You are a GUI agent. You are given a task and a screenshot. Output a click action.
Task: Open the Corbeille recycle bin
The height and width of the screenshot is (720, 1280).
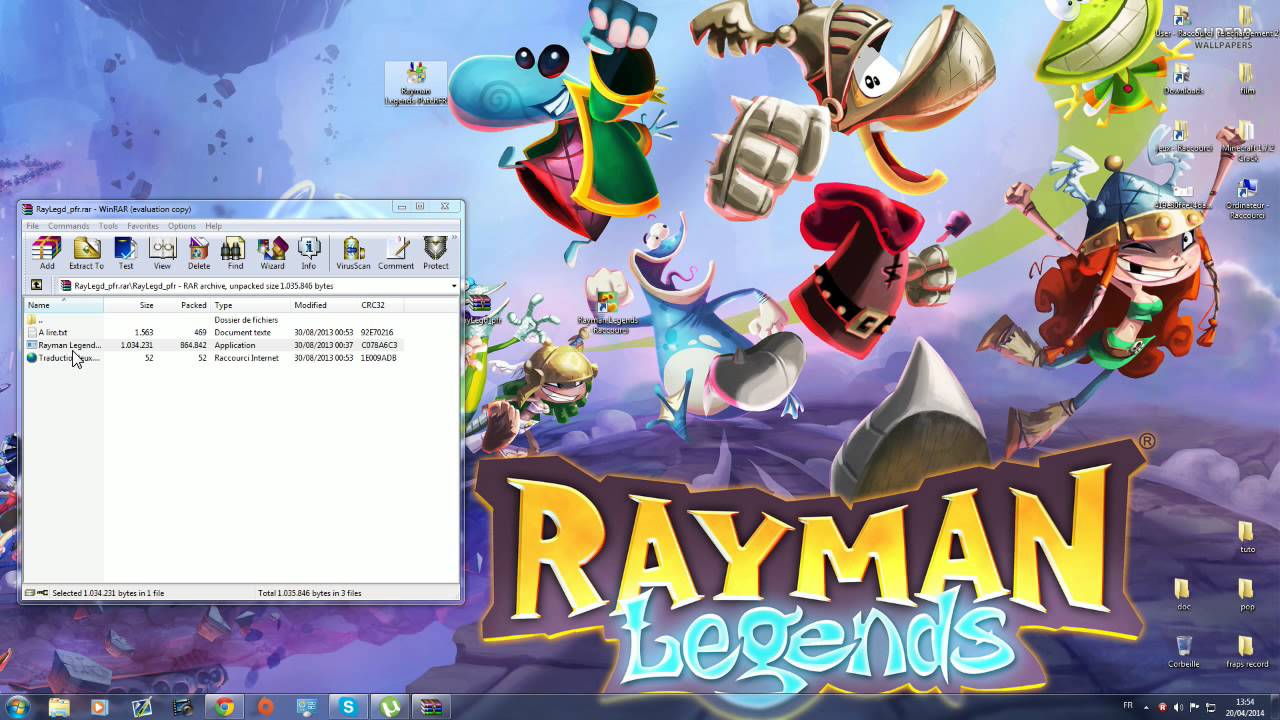(1183, 651)
